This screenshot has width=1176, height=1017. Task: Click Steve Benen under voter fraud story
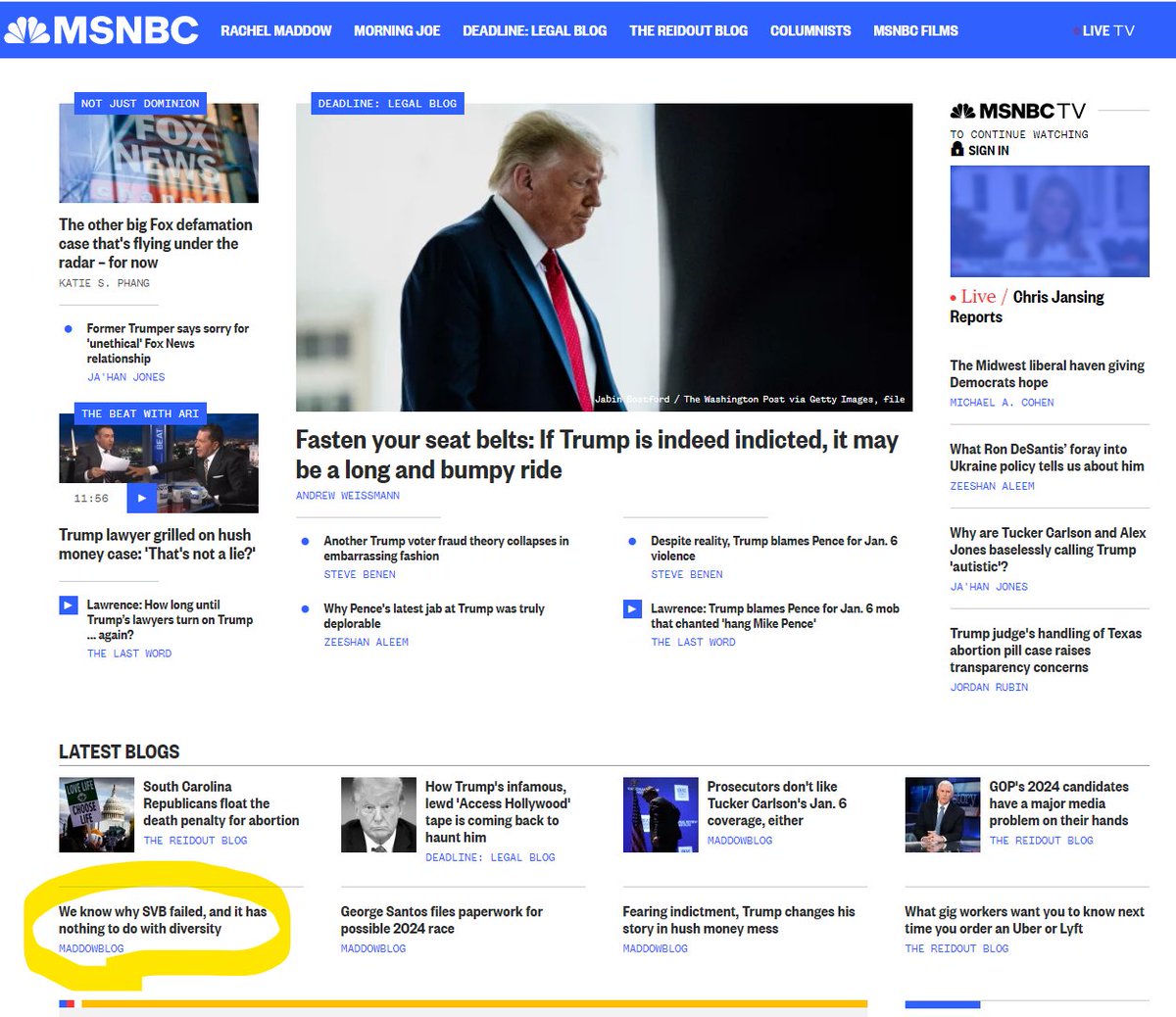[x=360, y=575]
